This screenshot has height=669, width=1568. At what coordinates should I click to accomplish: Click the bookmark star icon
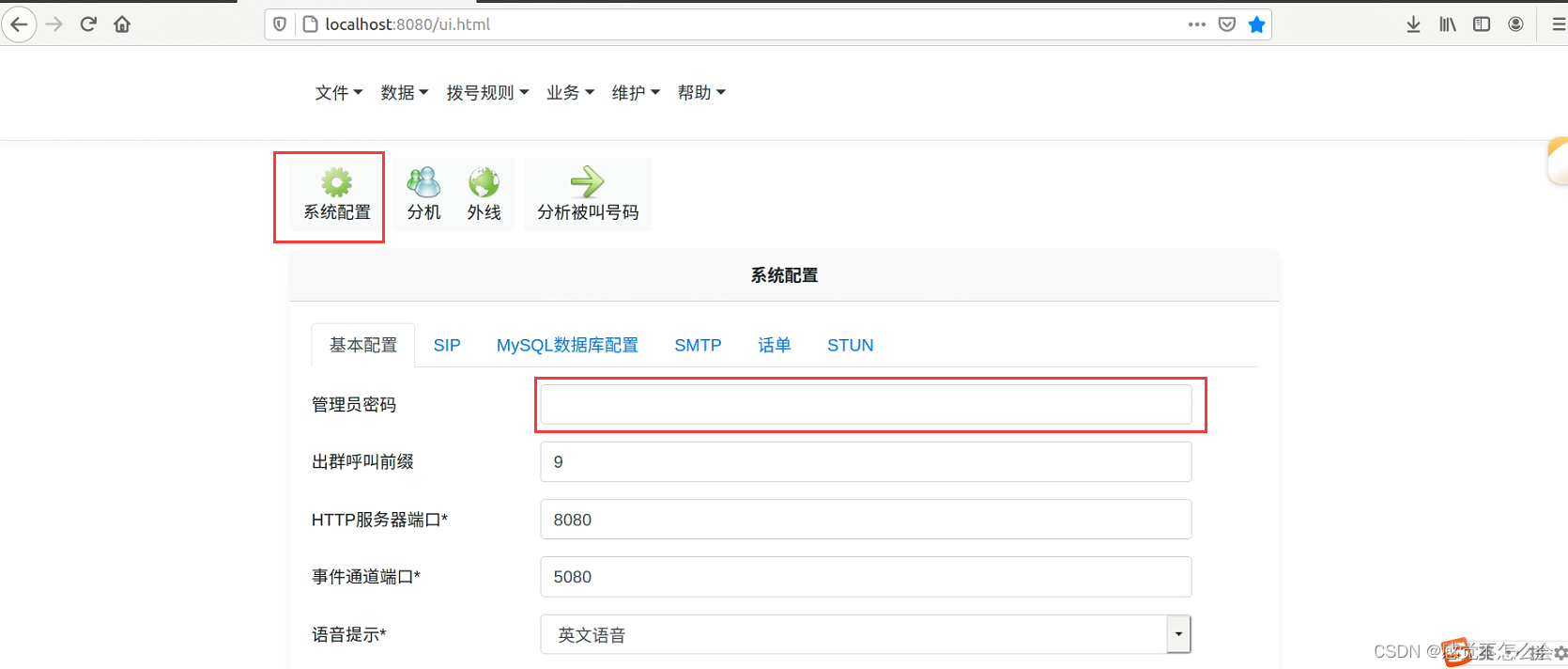[1256, 24]
